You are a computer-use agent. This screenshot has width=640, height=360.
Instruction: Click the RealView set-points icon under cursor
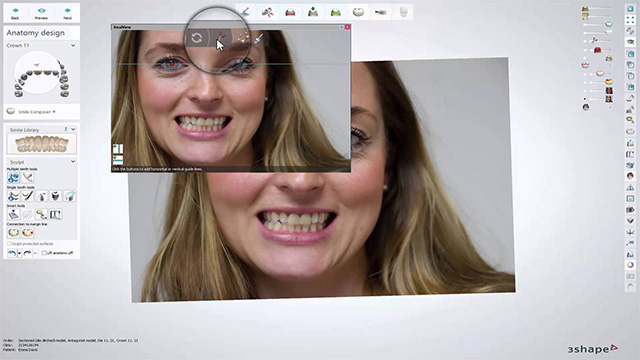[x=220, y=38]
